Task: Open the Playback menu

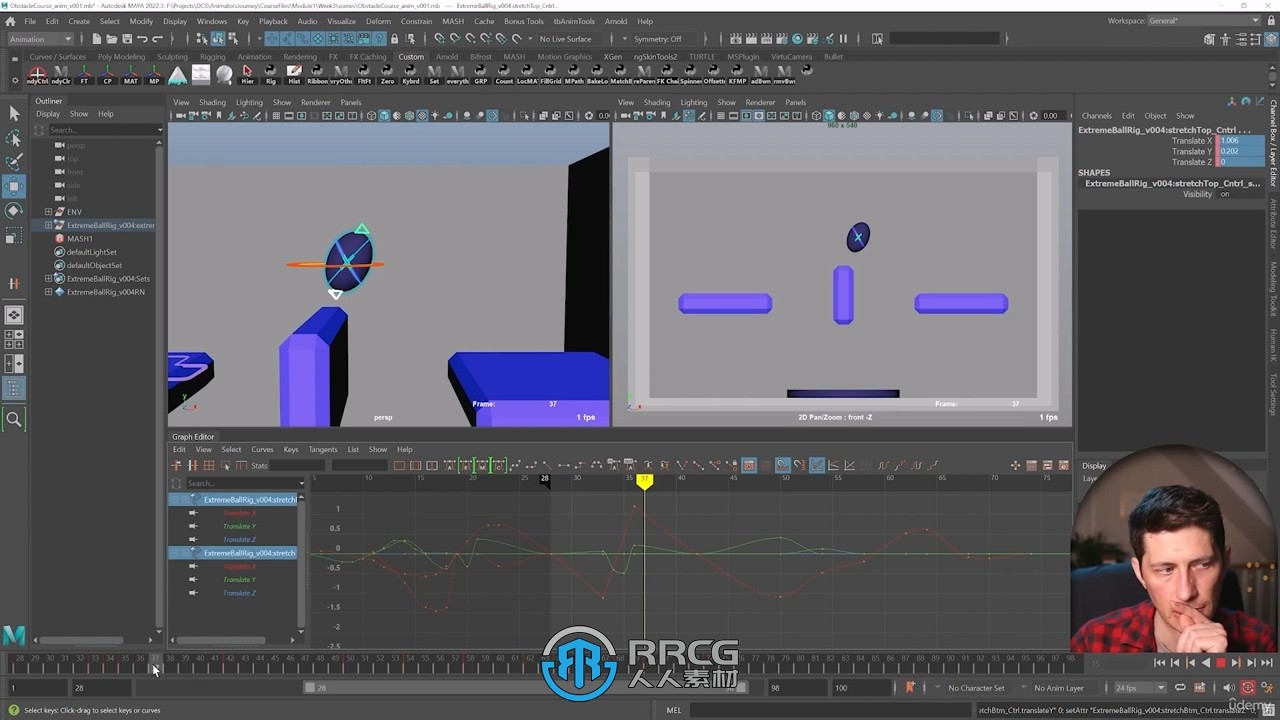Action: (273, 21)
